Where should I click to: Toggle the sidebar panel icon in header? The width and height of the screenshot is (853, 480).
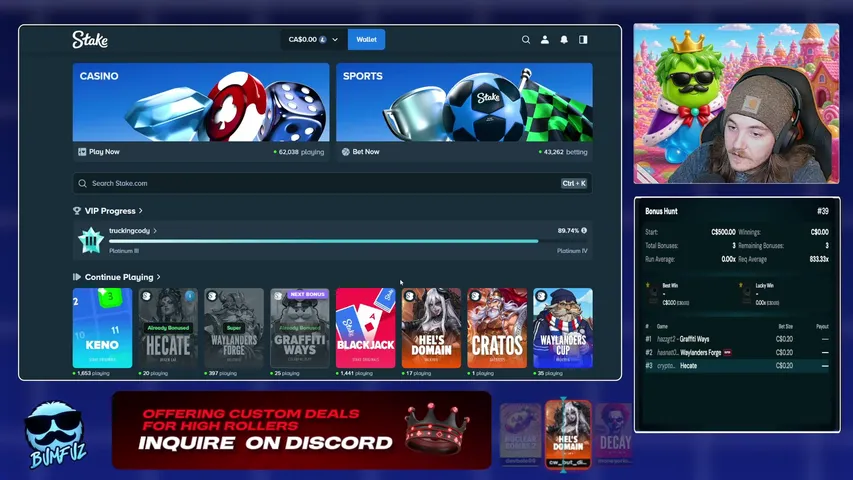[583, 39]
